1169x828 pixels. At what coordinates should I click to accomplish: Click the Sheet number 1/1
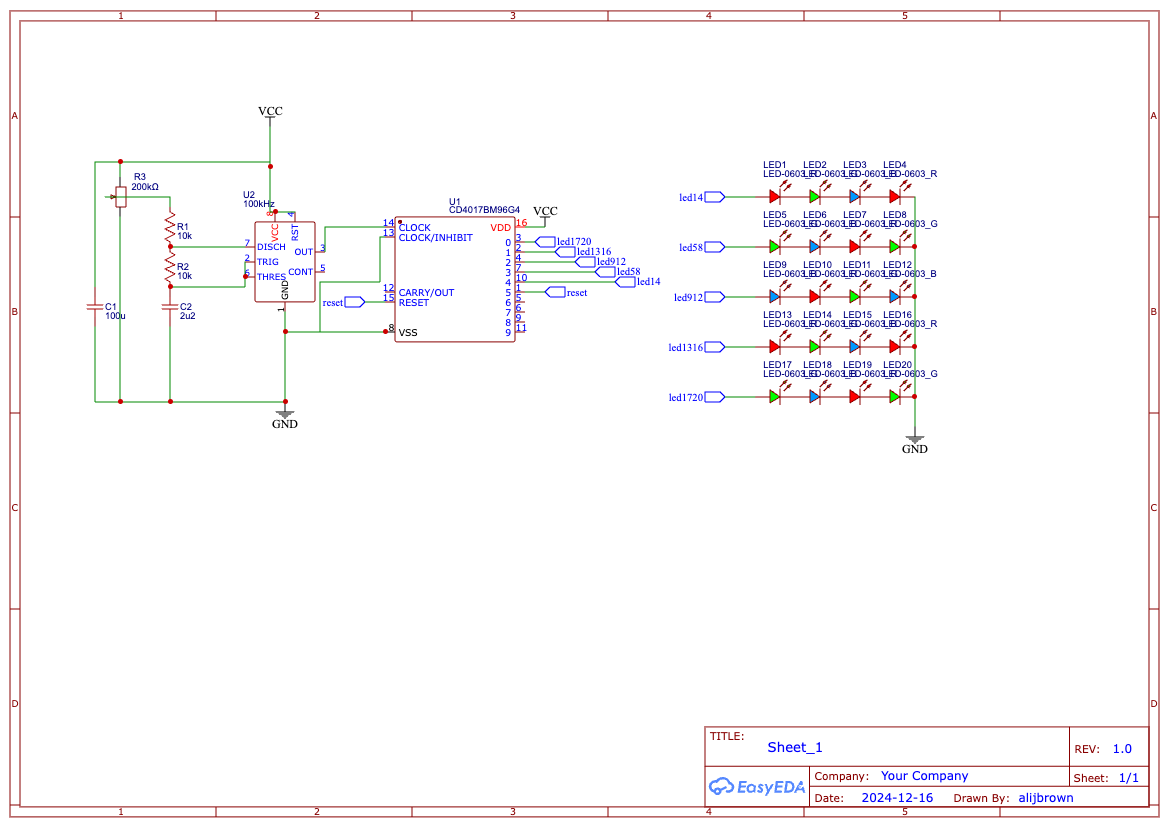tap(1129, 778)
